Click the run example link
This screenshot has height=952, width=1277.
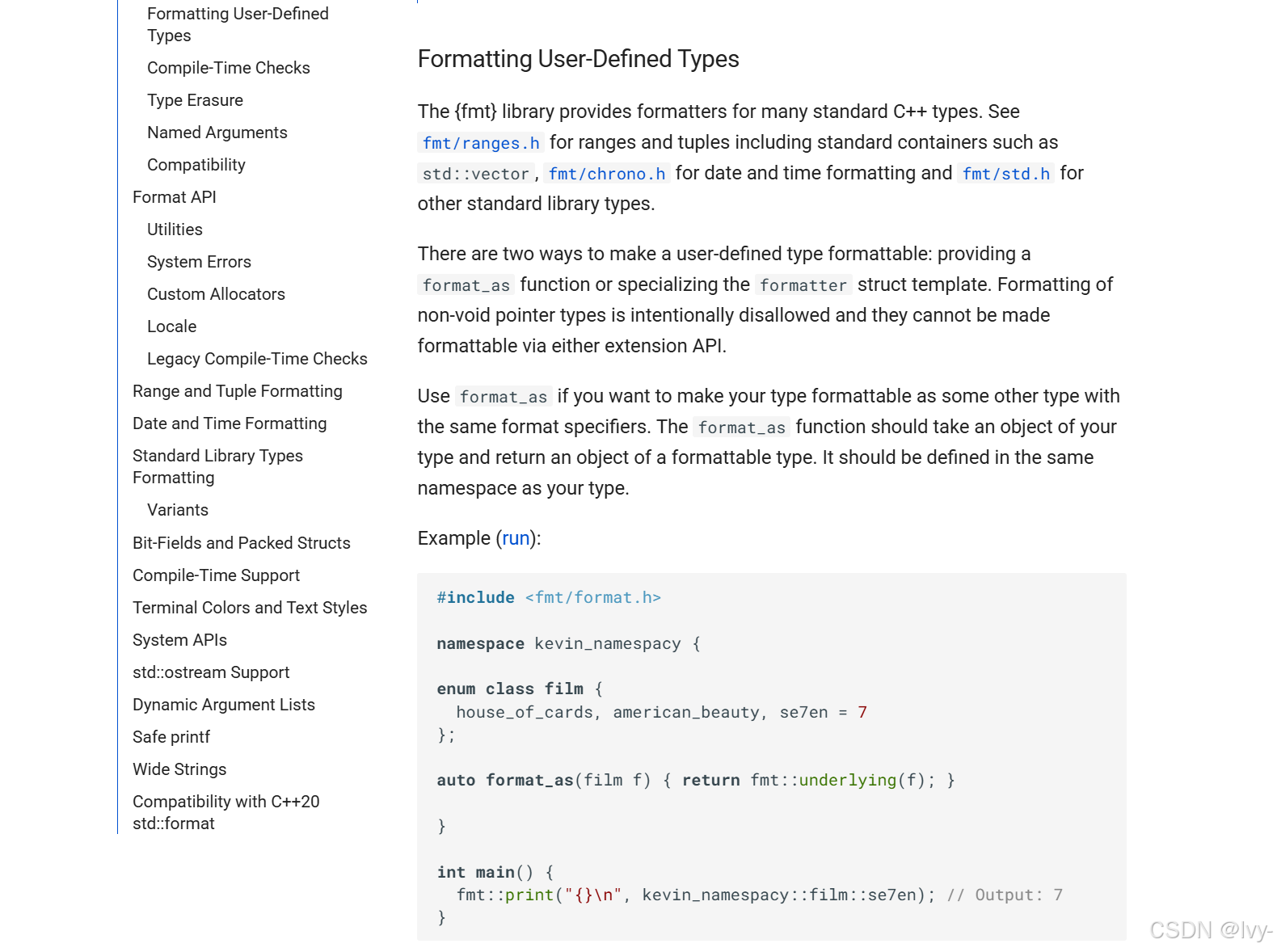click(516, 538)
